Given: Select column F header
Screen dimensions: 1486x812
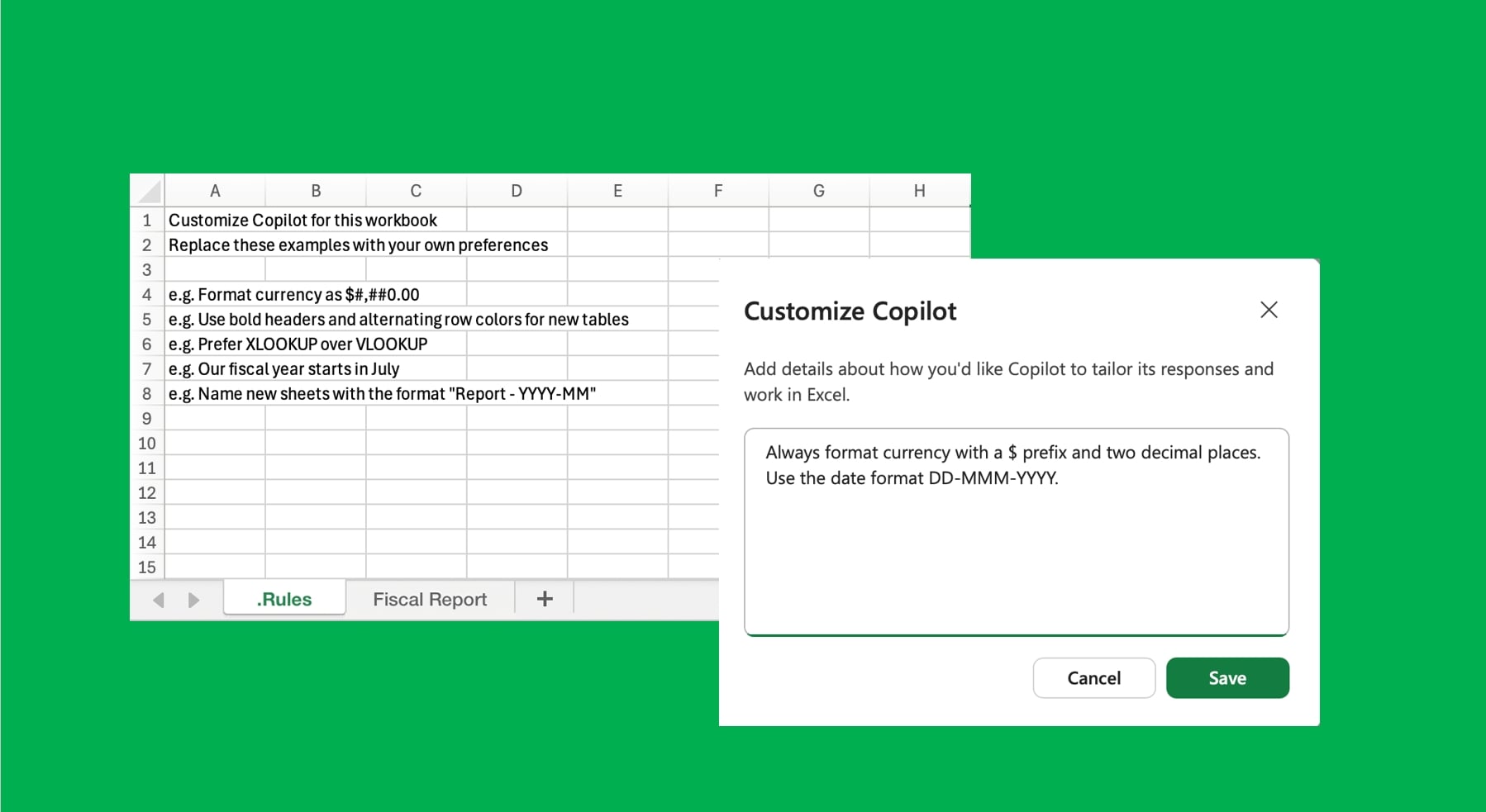Looking at the screenshot, I should (x=718, y=191).
